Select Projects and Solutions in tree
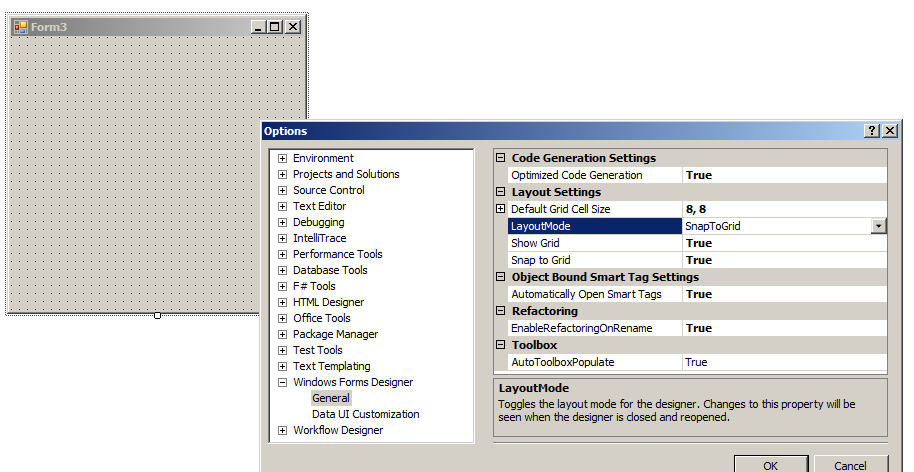This screenshot has height=472, width=914. coord(346,174)
